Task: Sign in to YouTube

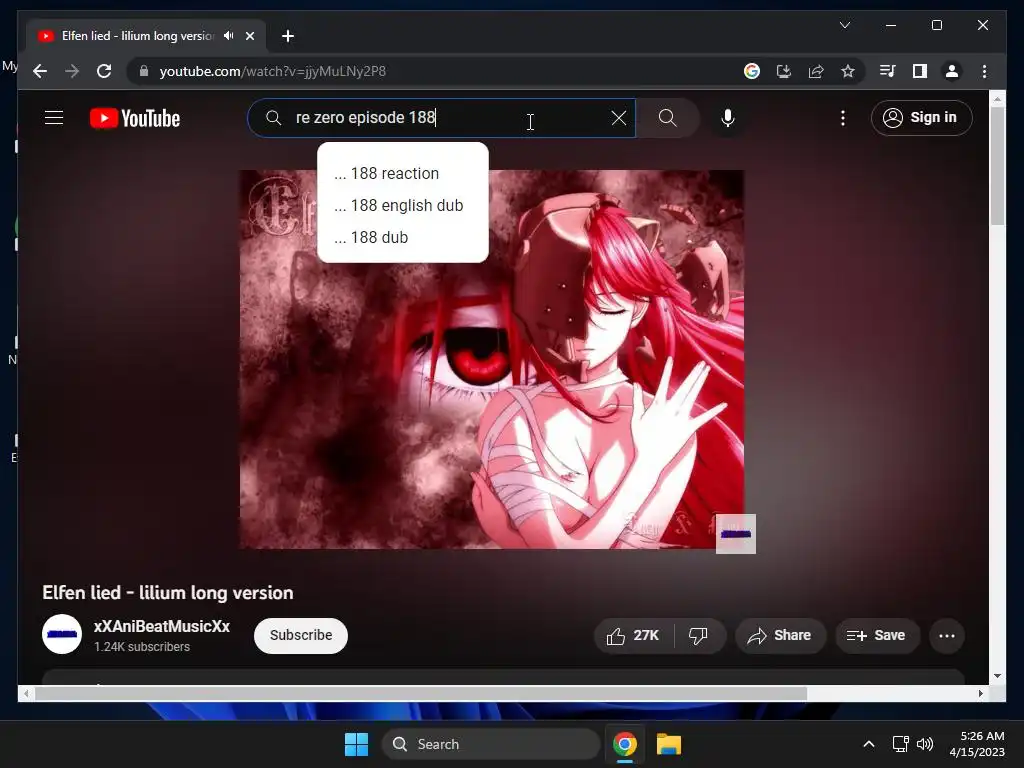Action: coord(921,118)
